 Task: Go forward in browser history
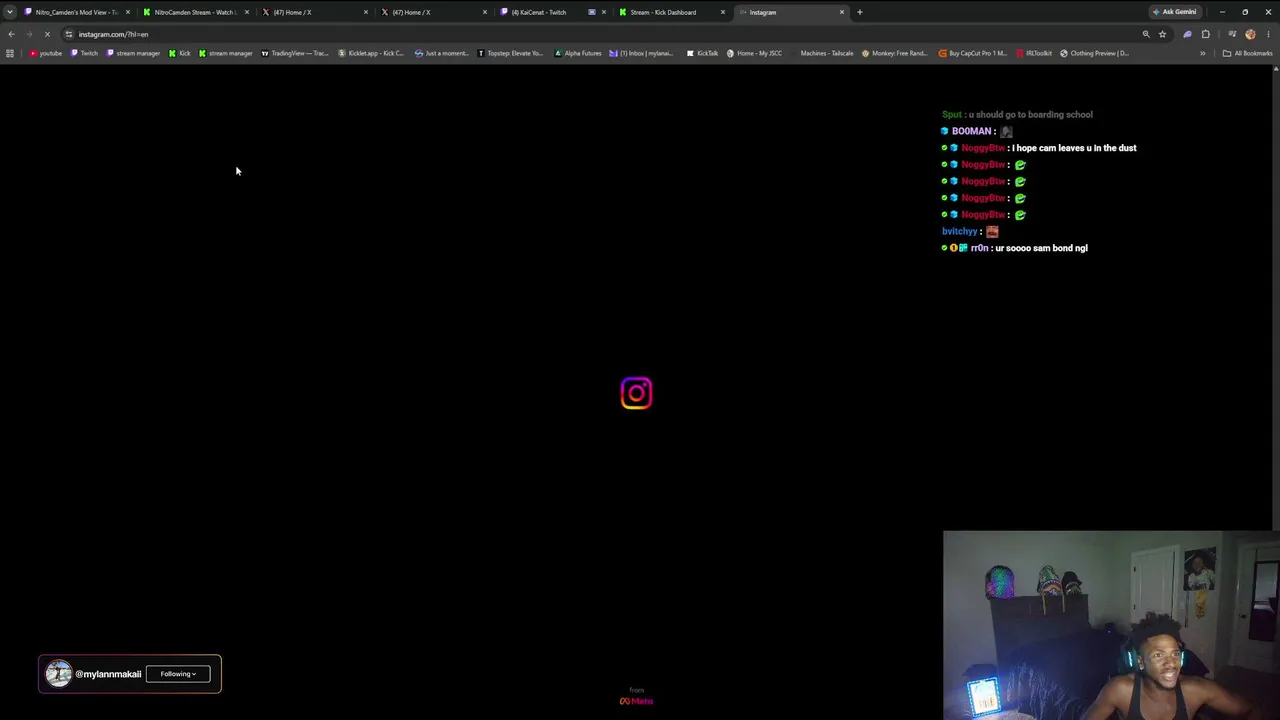pyautogui.click(x=29, y=34)
